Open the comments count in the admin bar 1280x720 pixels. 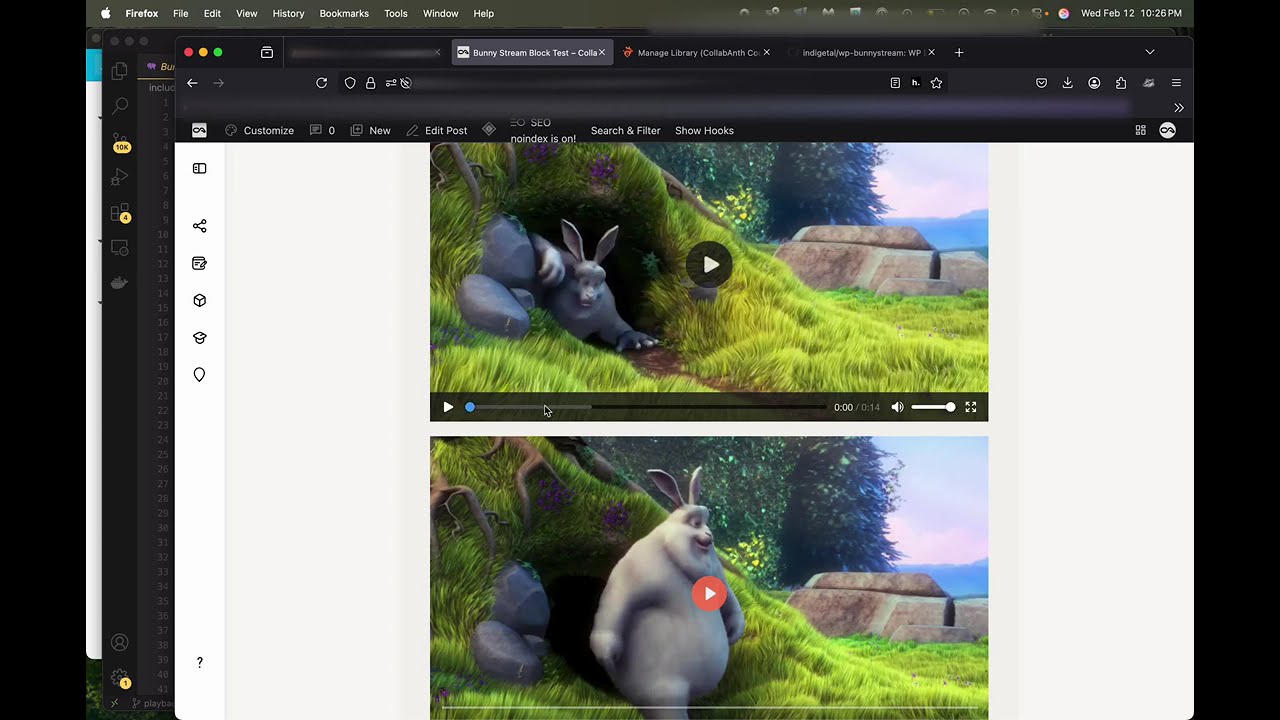[322, 130]
